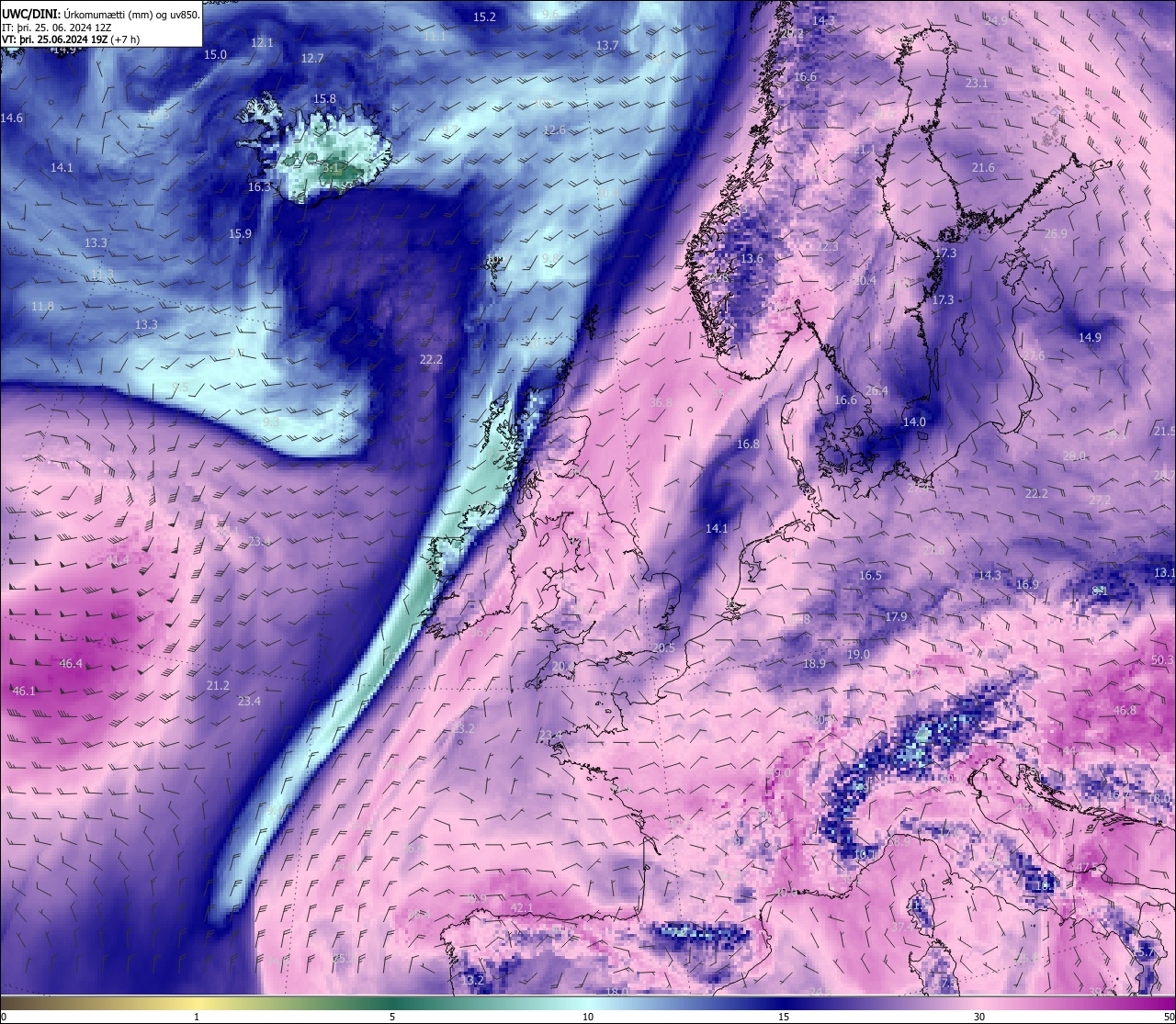
Task: Click the 19.0 value over central Europe
Action: pyautogui.click(x=858, y=654)
